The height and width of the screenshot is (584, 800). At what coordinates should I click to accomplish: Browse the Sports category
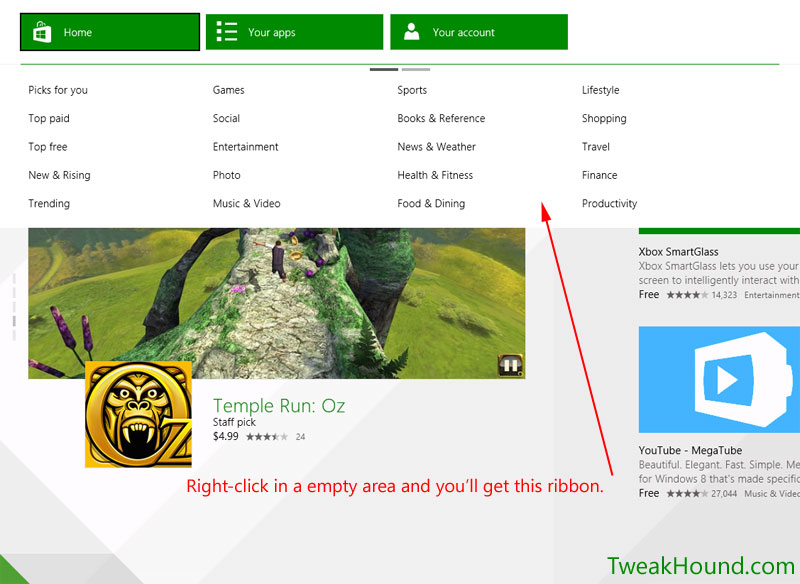(412, 90)
